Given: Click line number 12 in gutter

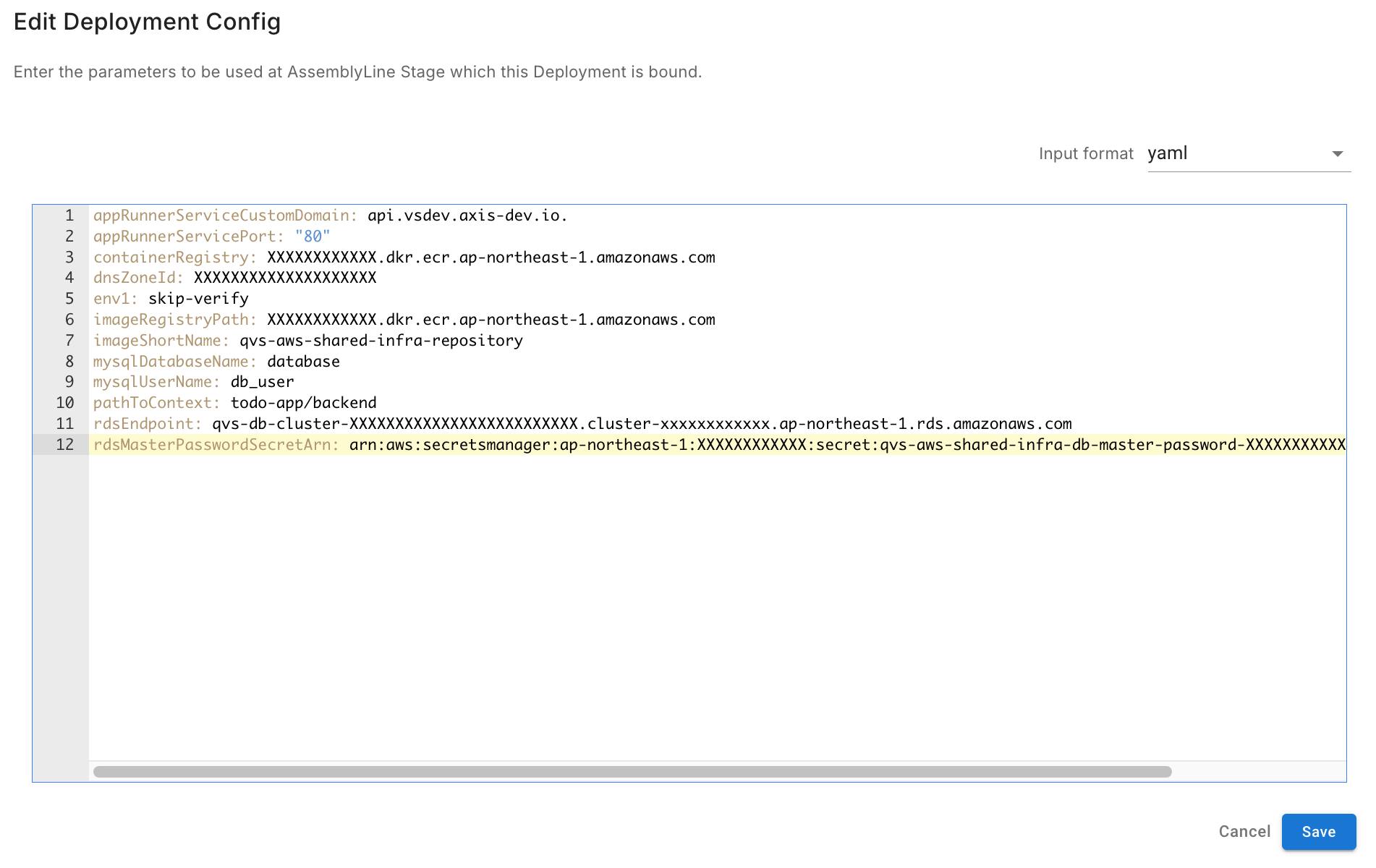Looking at the screenshot, I should [65, 445].
